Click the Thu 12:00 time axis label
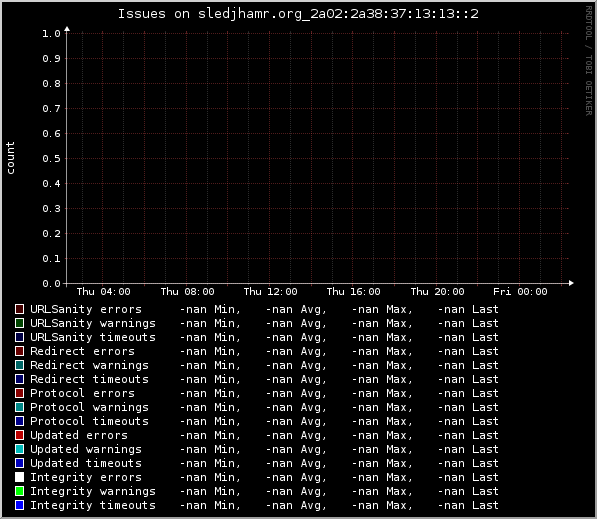 (x=270, y=292)
